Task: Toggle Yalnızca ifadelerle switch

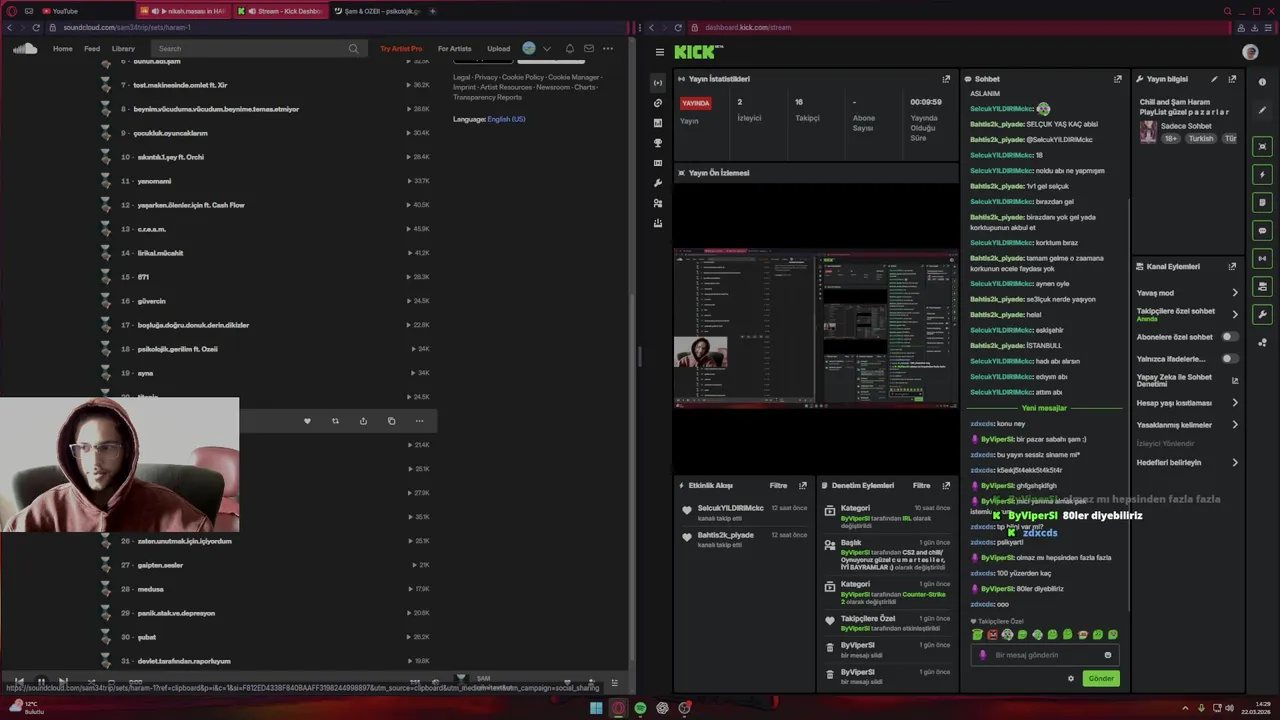Action: point(1230,359)
